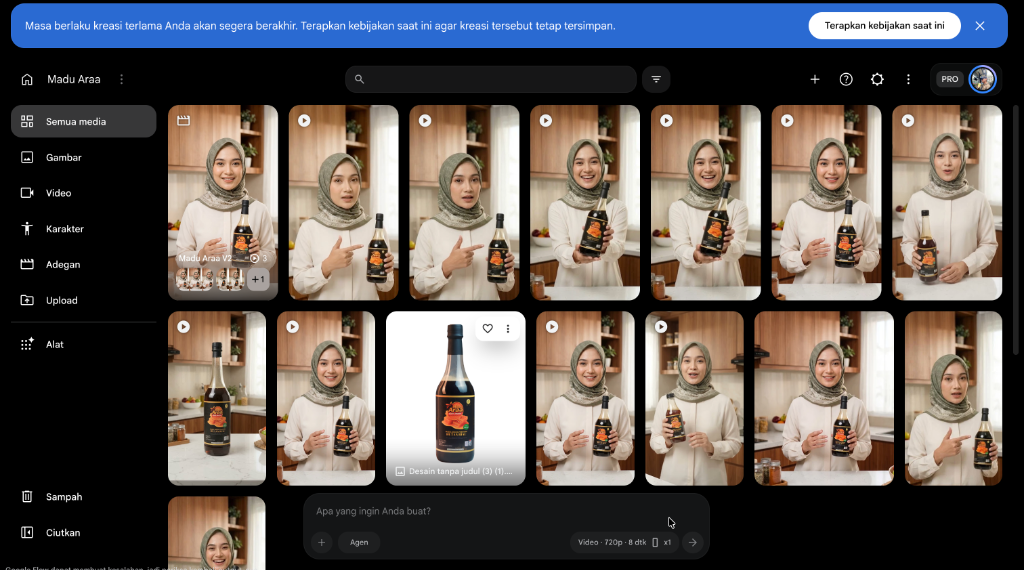Open the Video · 720p · 8 dtk settings
1024x570 pixels.
click(624, 543)
